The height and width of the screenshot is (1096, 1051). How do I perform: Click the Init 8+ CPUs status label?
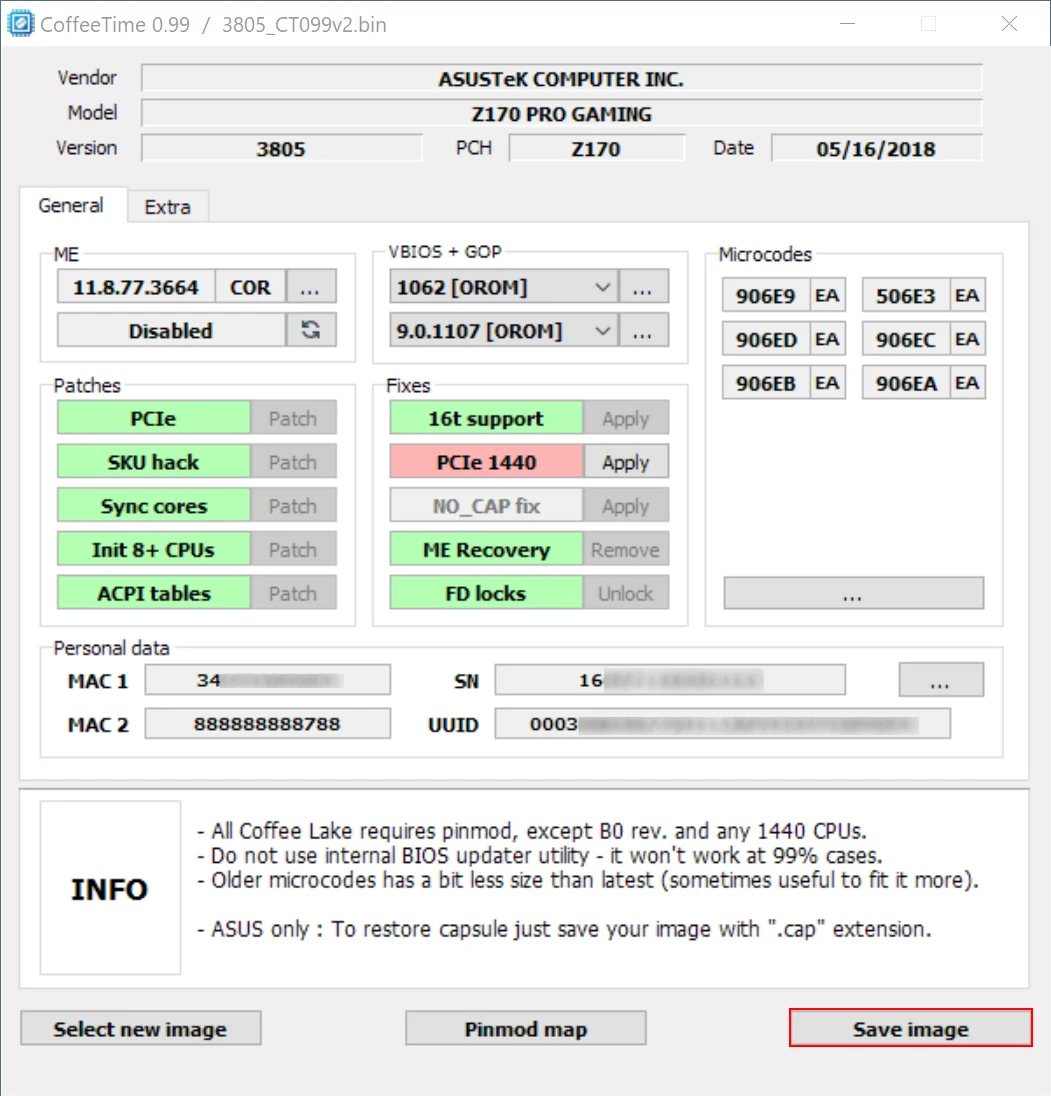click(x=154, y=549)
